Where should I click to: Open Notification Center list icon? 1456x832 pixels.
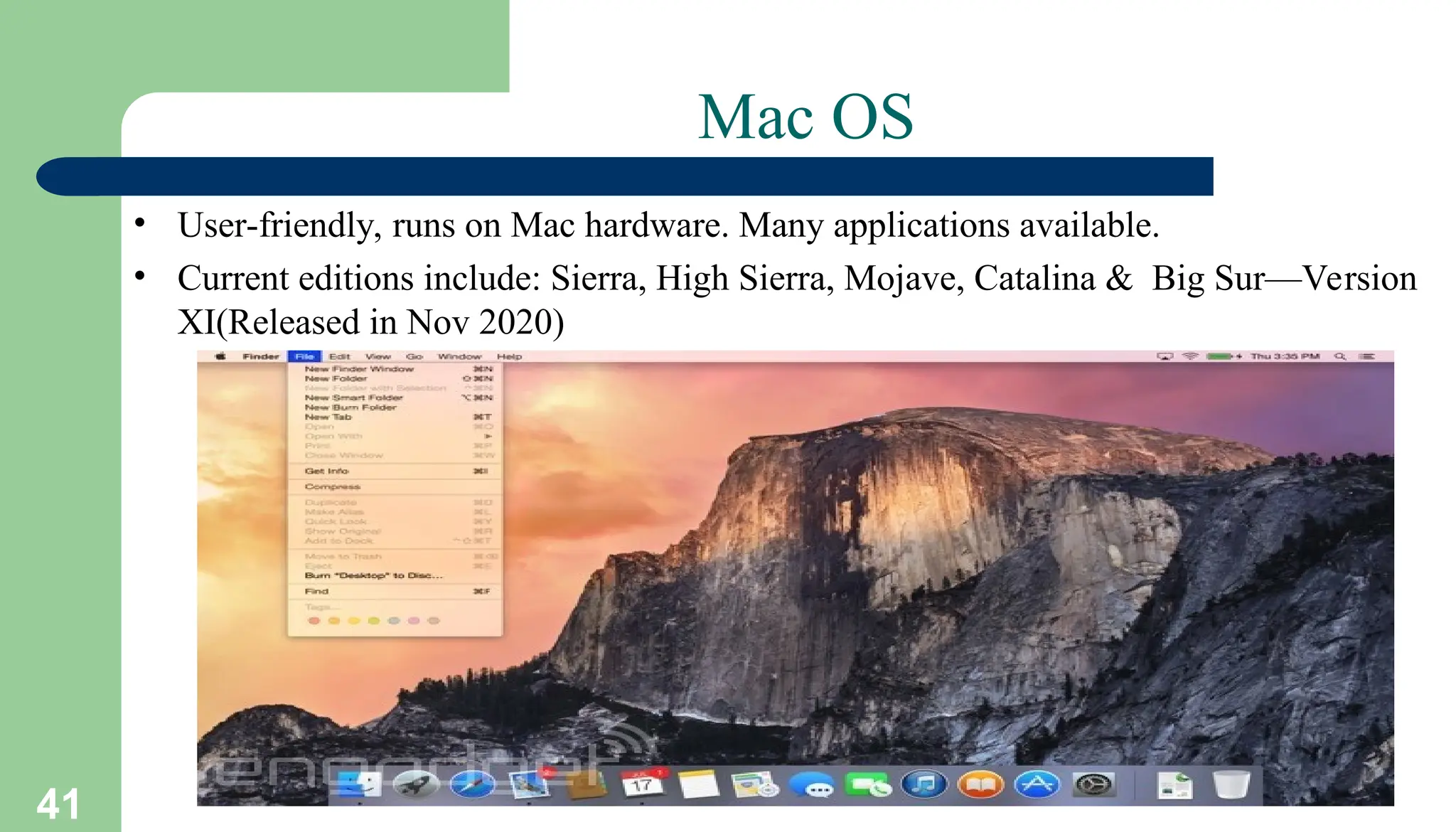pyautogui.click(x=1366, y=356)
